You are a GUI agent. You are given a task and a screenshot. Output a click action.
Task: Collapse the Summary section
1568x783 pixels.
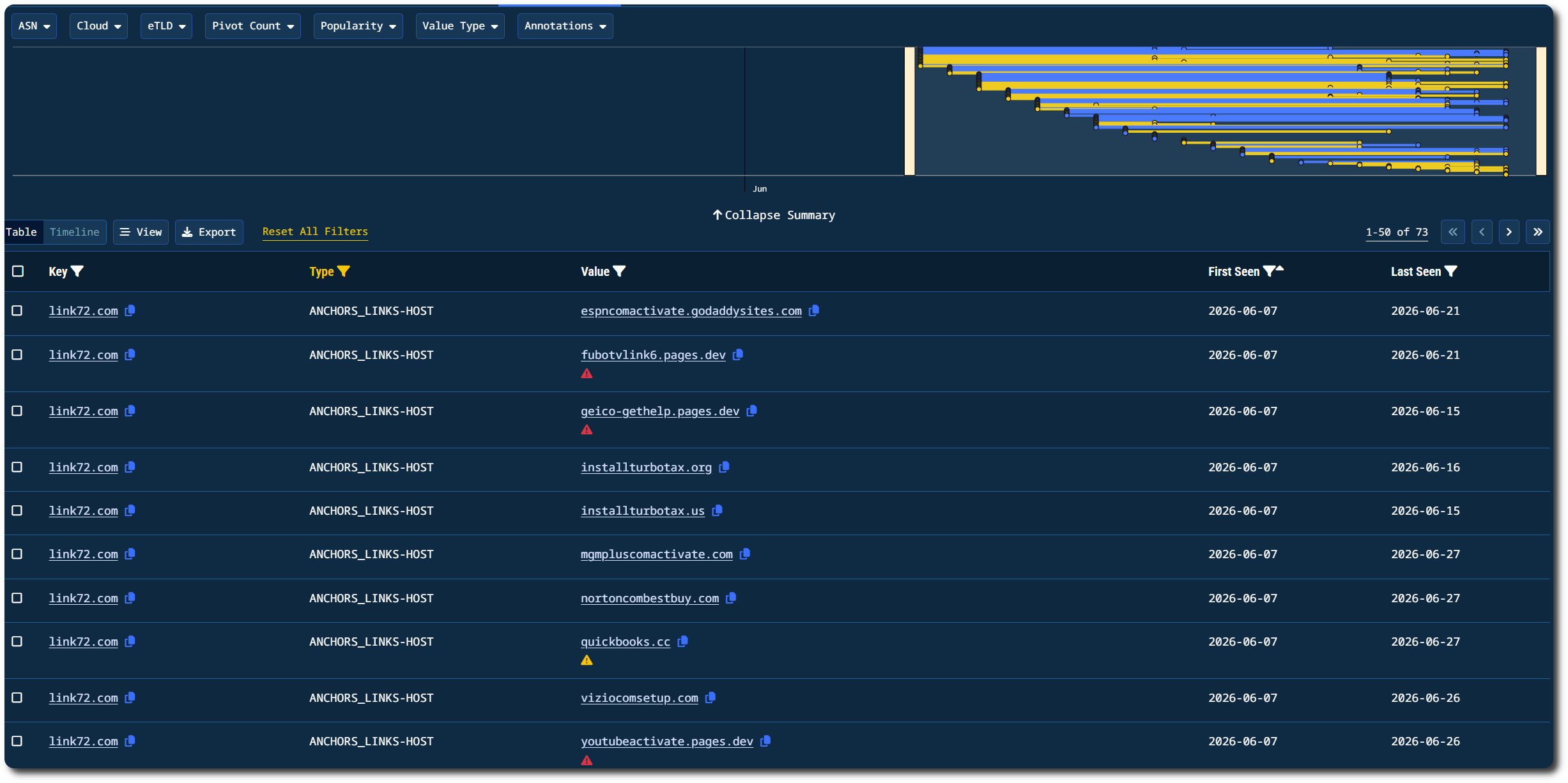[774, 215]
